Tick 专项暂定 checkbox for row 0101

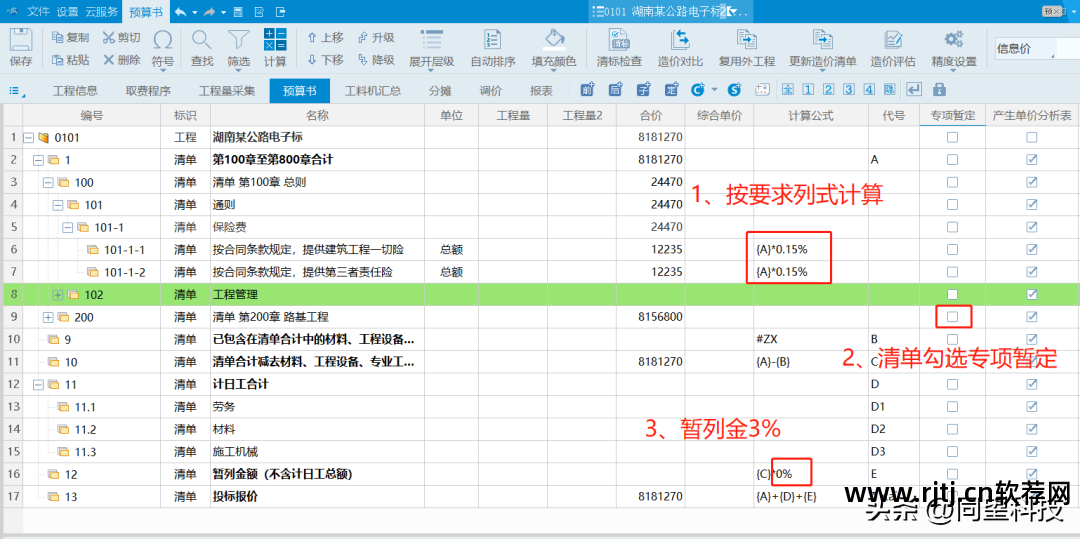click(x=952, y=138)
